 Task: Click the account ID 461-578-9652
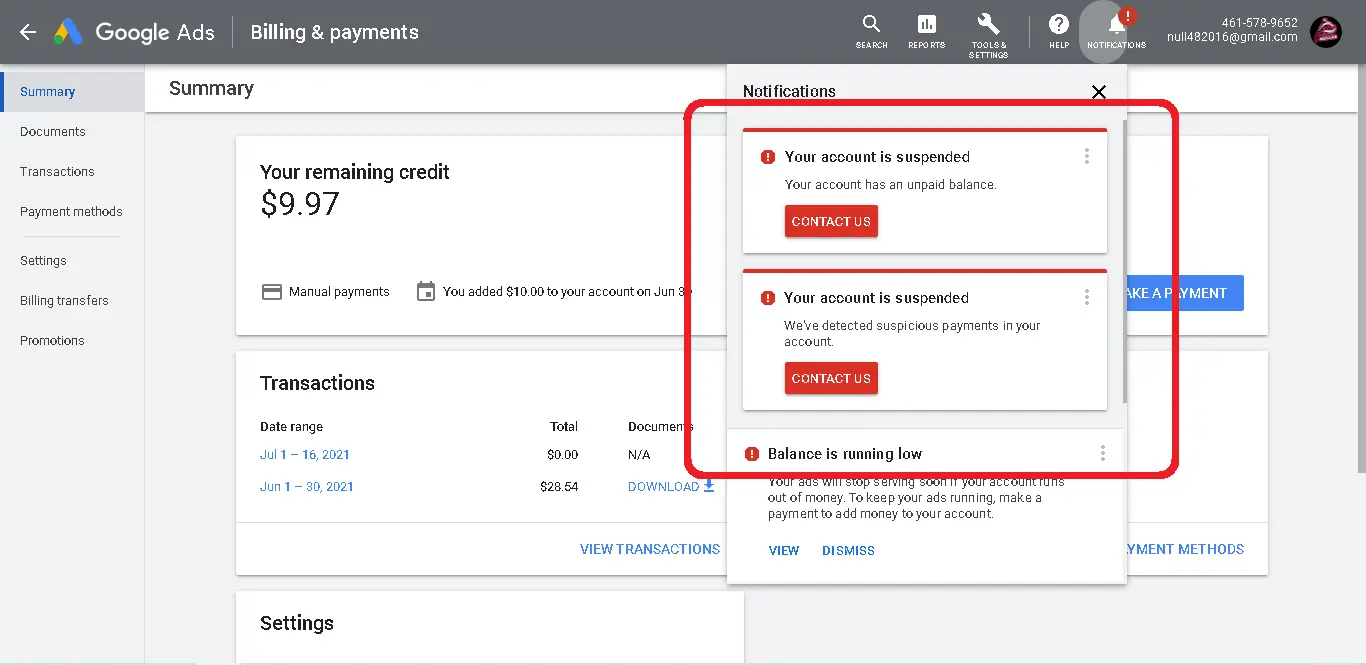coord(1259,23)
